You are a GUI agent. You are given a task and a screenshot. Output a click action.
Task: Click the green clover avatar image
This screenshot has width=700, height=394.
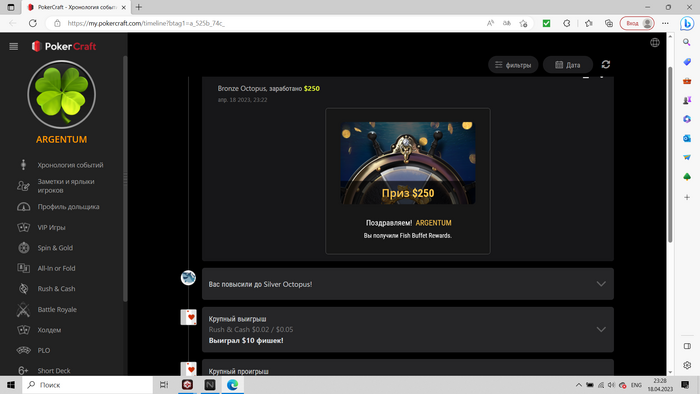[x=62, y=95]
